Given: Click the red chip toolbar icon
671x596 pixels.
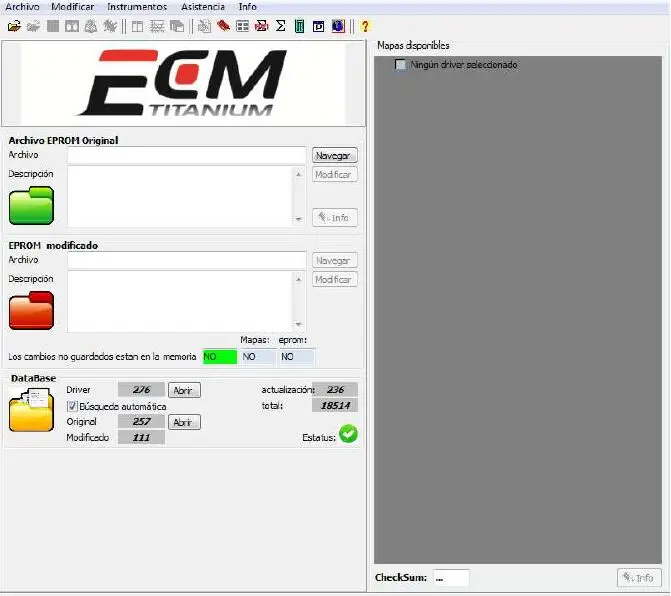Looking at the screenshot, I should pyautogui.click(x=223, y=27).
